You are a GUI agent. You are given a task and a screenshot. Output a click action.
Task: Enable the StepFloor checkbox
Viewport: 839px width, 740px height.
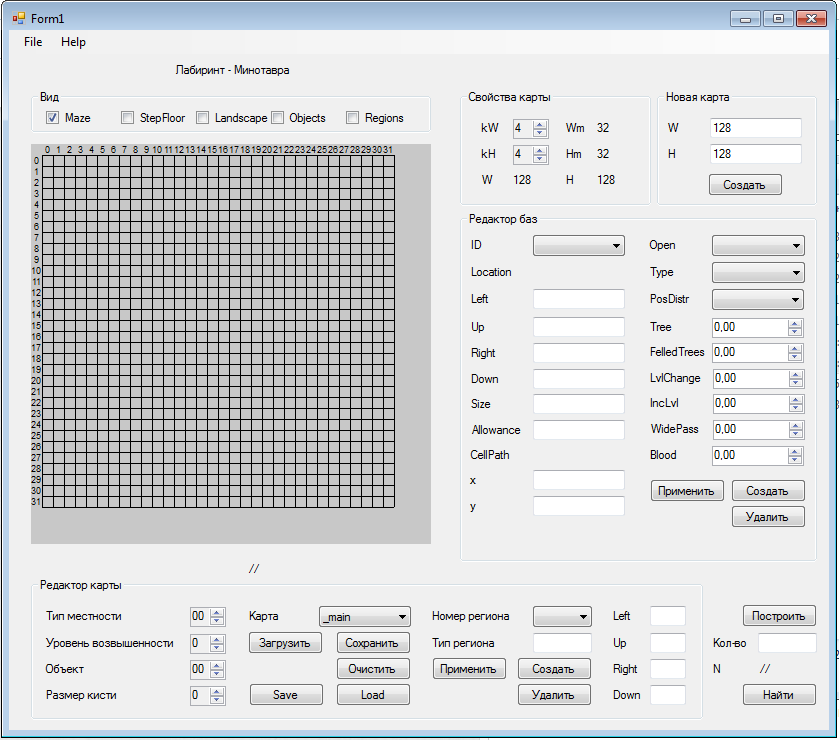(127, 118)
